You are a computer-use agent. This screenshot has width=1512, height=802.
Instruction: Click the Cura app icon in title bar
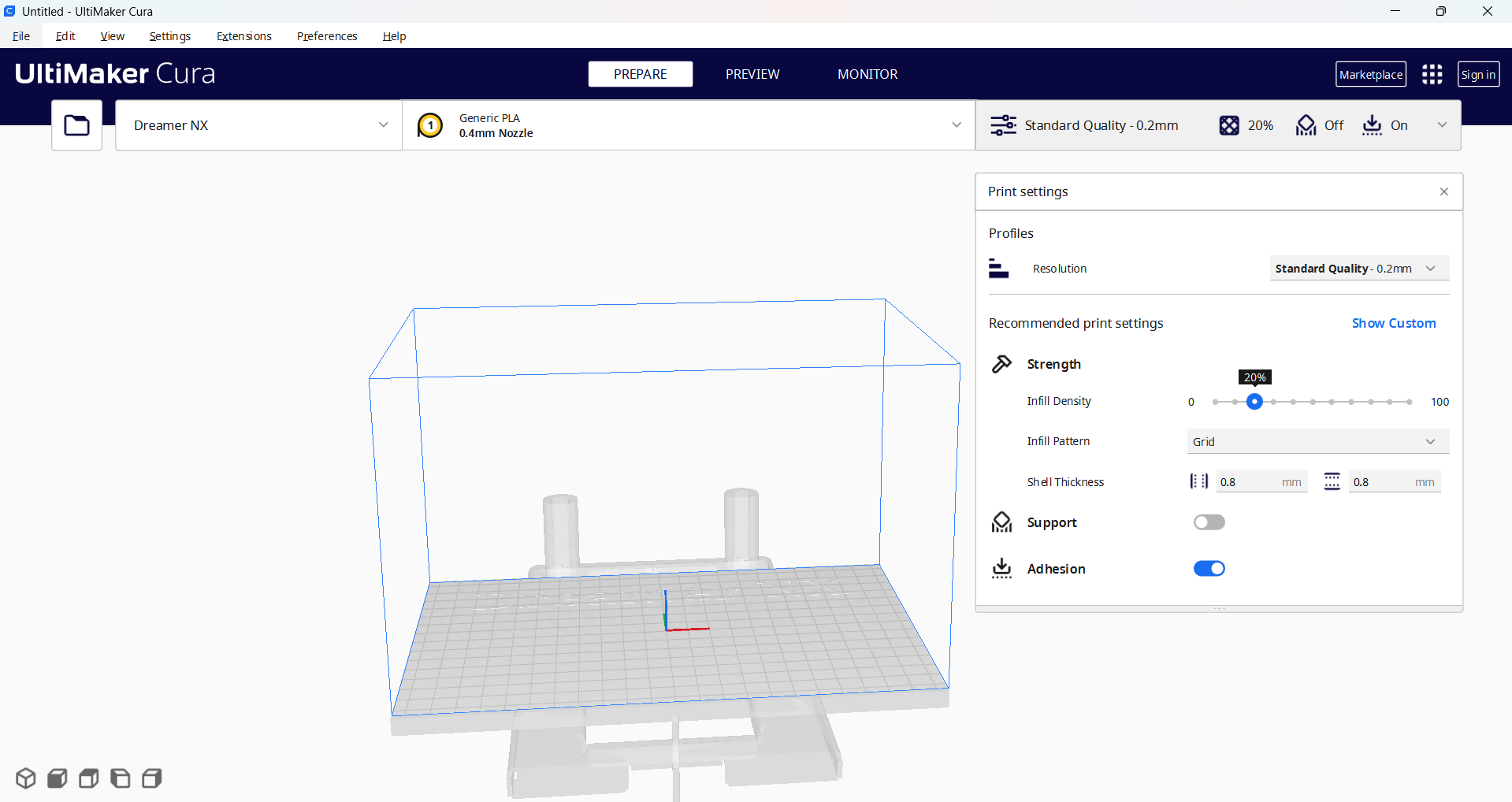click(9, 11)
